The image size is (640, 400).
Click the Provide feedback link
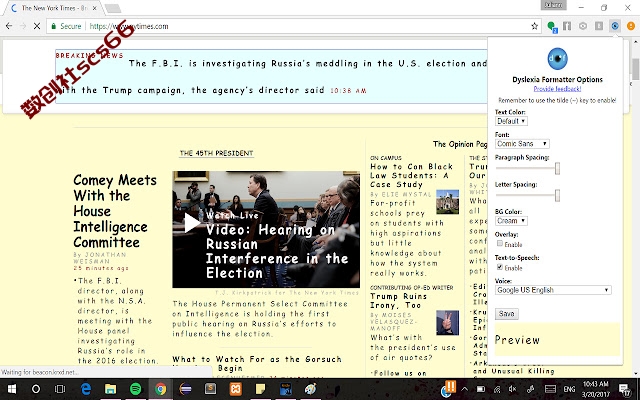(x=557, y=89)
